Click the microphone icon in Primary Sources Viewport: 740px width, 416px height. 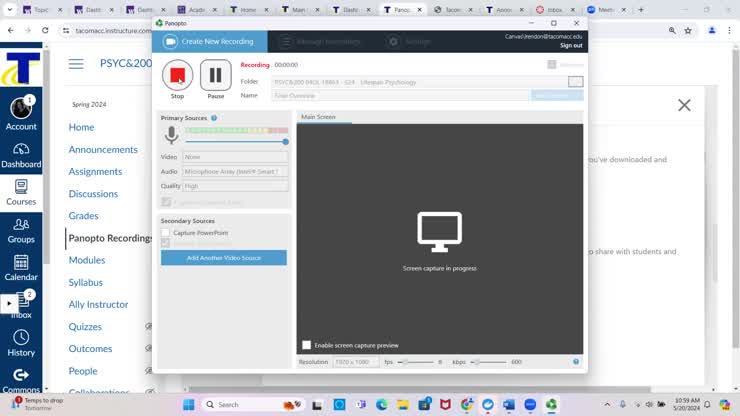pos(172,135)
